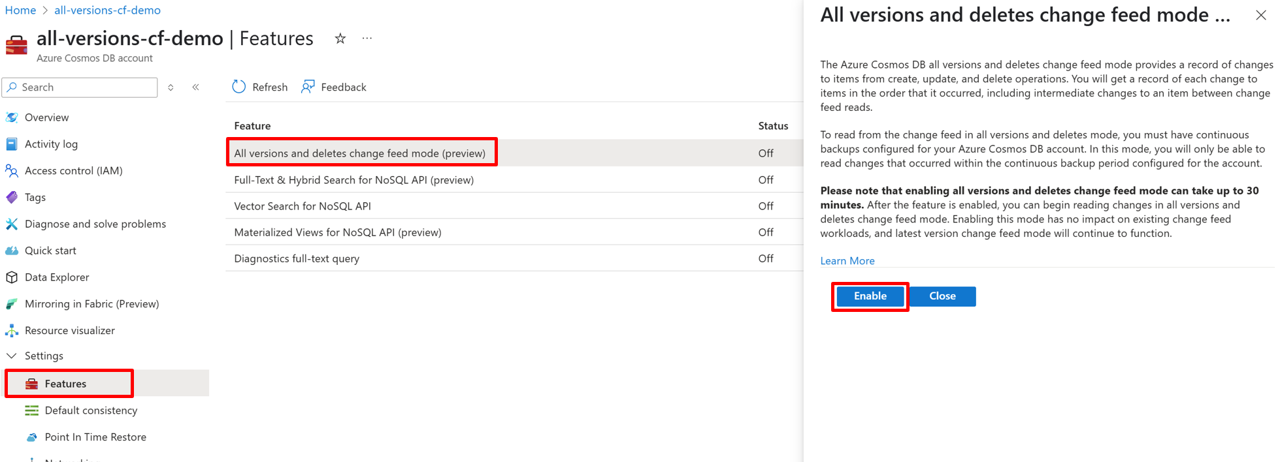Select Vector Search for NoSQL API row
This screenshot has width=1280, height=462.
(514, 206)
